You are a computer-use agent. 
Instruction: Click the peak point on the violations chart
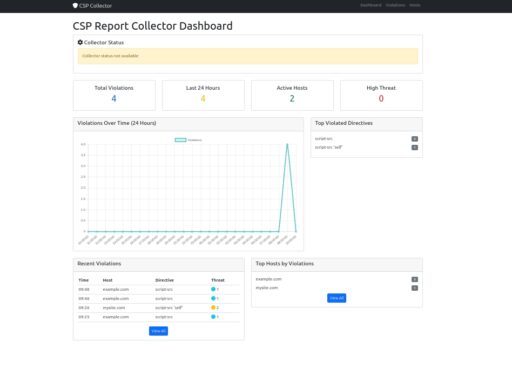click(x=287, y=144)
